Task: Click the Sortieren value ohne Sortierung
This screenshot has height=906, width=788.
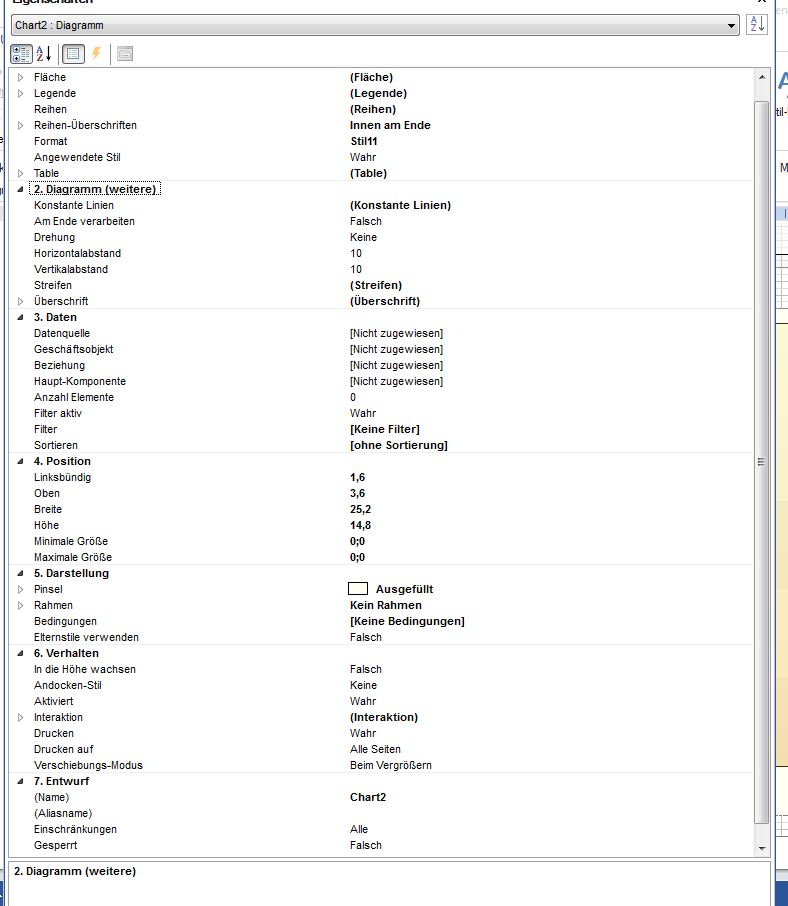Action: (x=399, y=445)
